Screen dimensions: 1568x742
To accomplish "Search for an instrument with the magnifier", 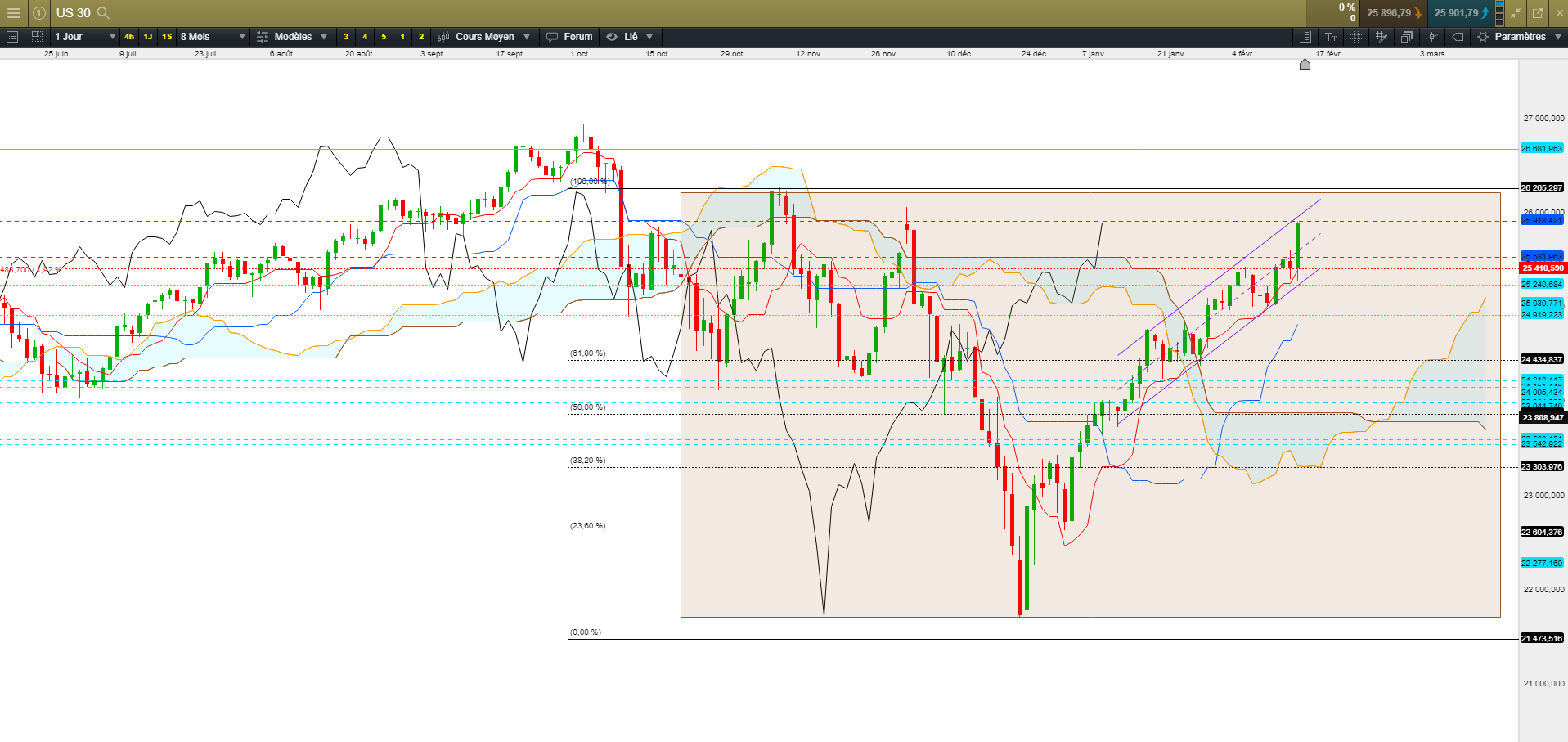I will [x=103, y=13].
